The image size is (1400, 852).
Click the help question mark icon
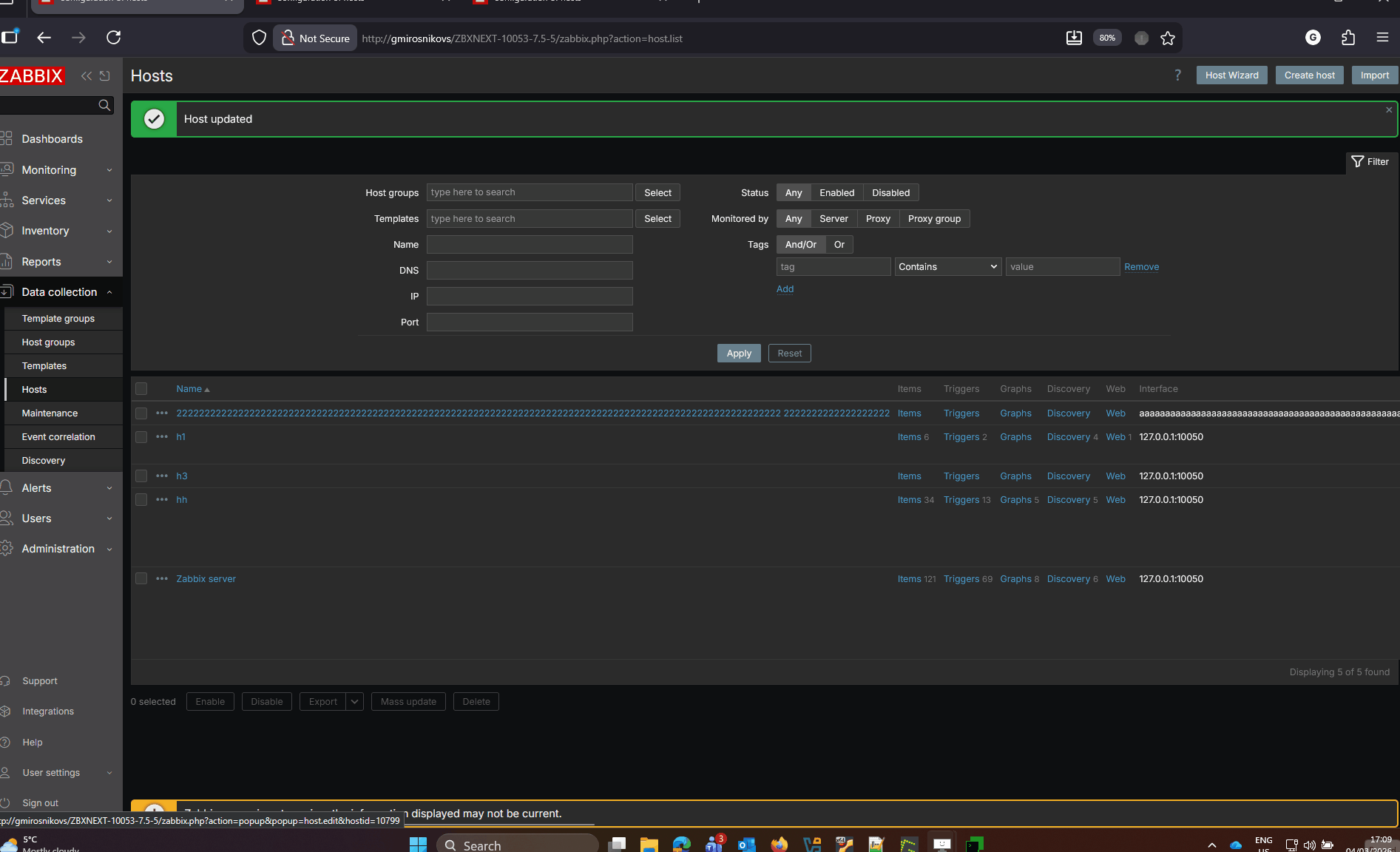[x=1177, y=75]
